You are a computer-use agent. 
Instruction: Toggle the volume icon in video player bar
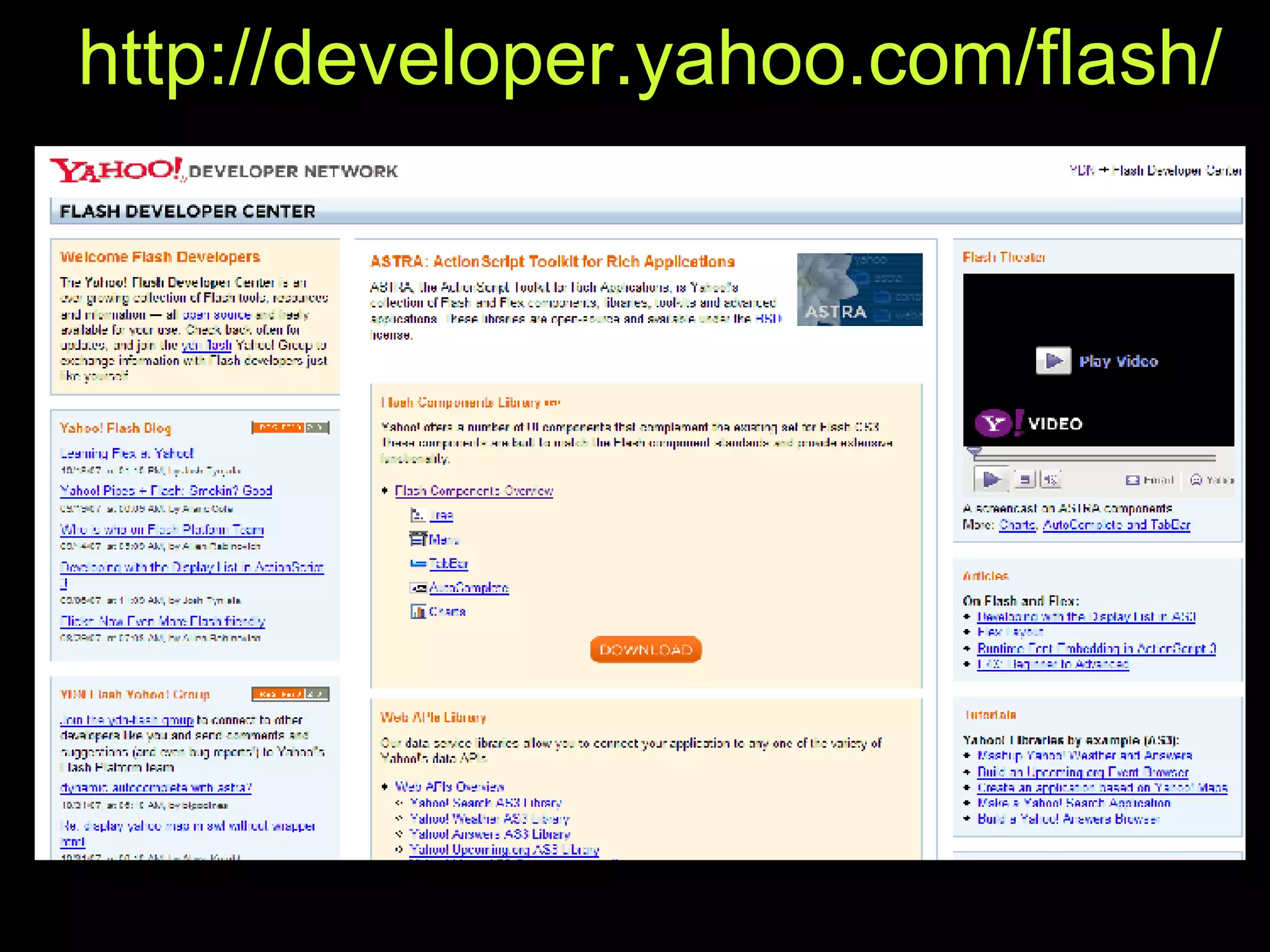(1050, 479)
